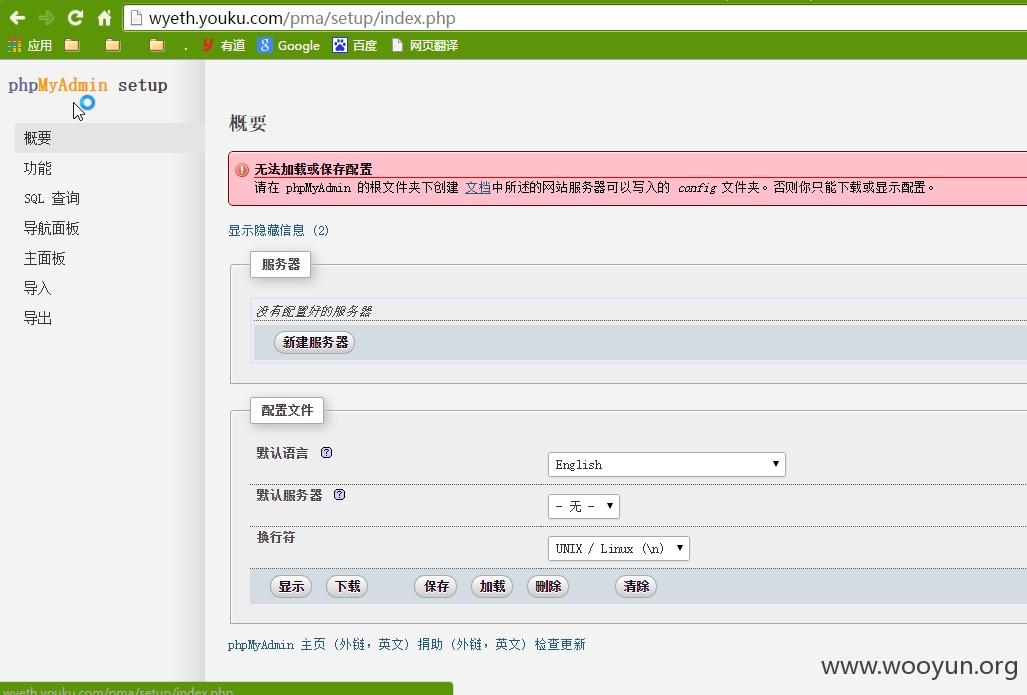Viewport: 1027px width, 695px height.
Task: Open the 捐助 footer link
Action: click(x=430, y=645)
